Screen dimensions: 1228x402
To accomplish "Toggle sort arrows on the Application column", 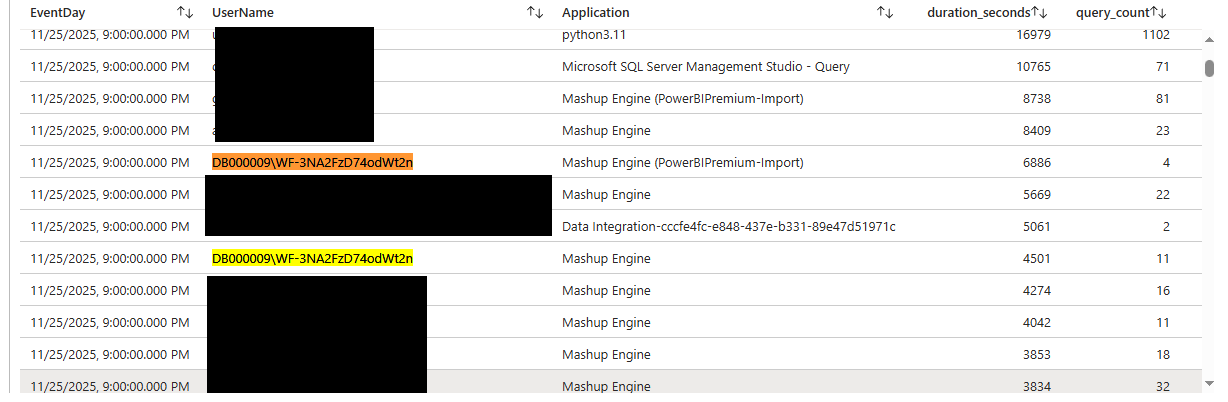I will (885, 13).
